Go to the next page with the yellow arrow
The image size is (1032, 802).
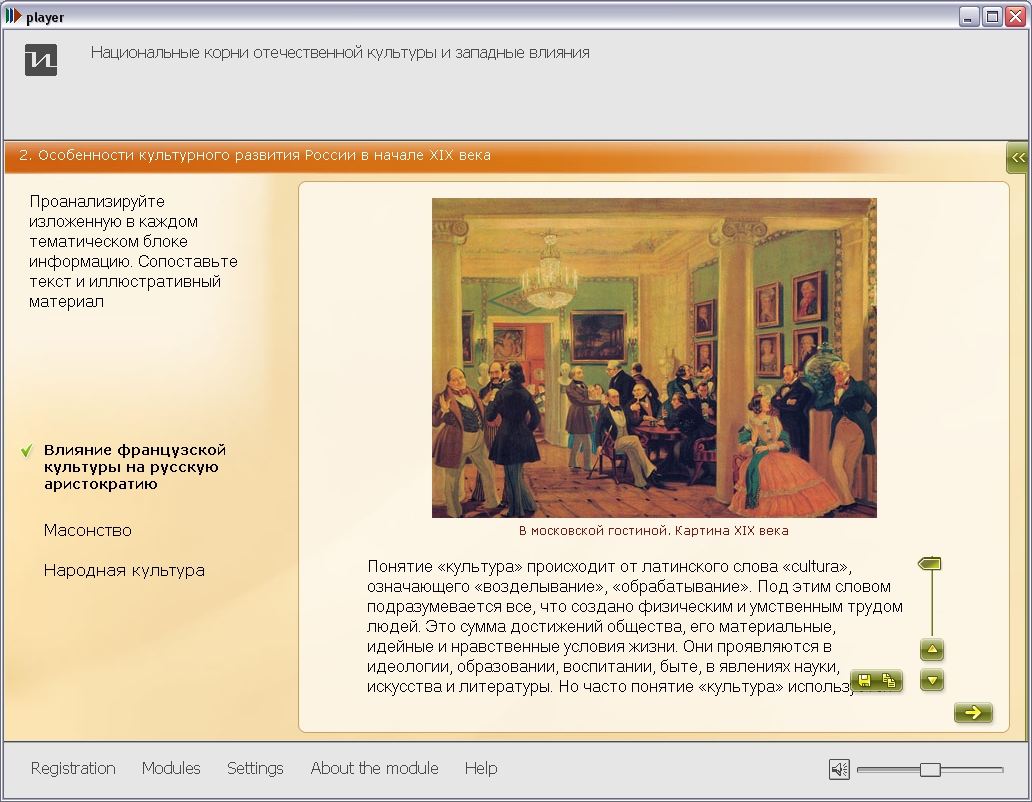[x=973, y=713]
